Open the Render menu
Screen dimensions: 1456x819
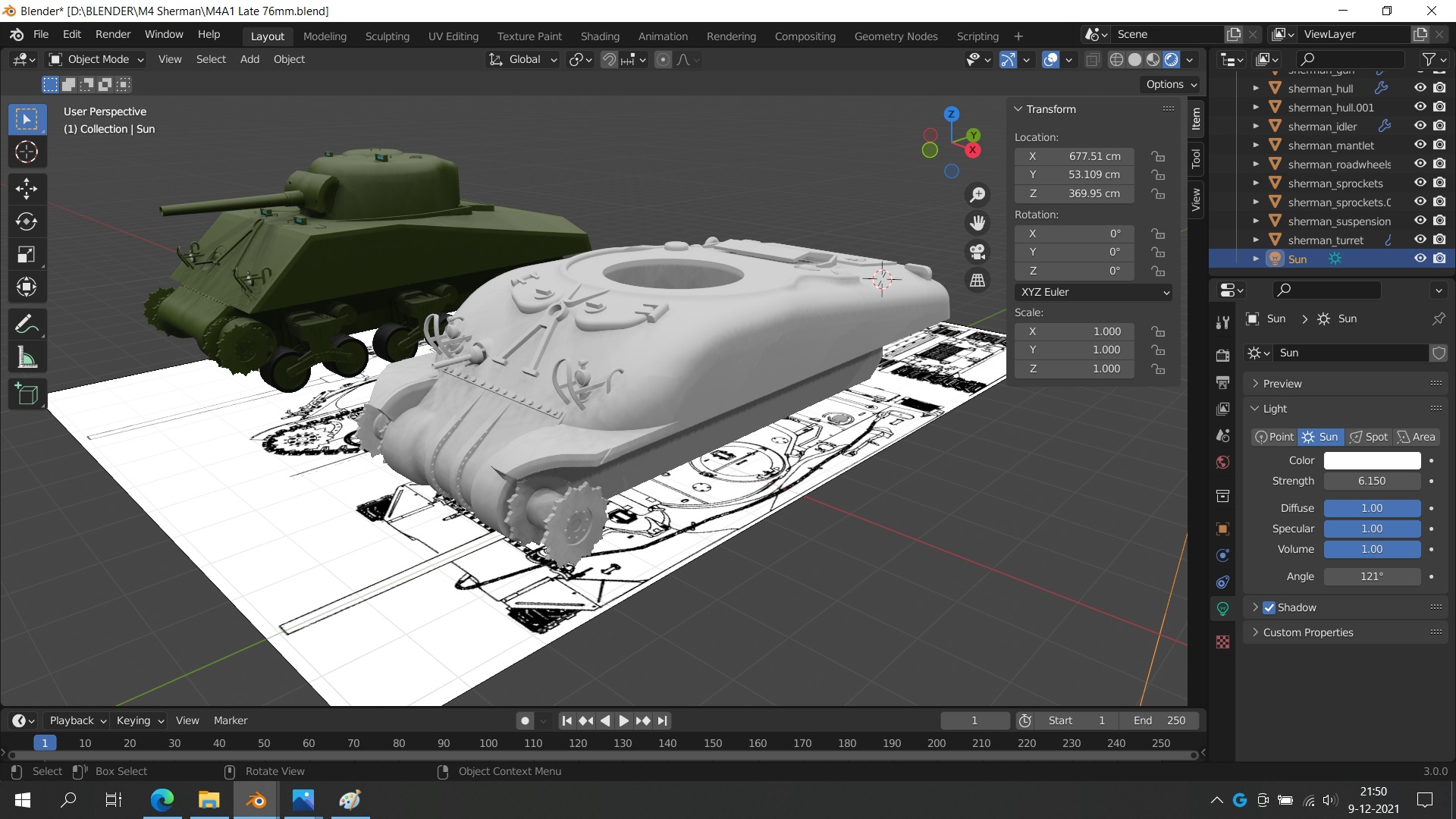113,34
